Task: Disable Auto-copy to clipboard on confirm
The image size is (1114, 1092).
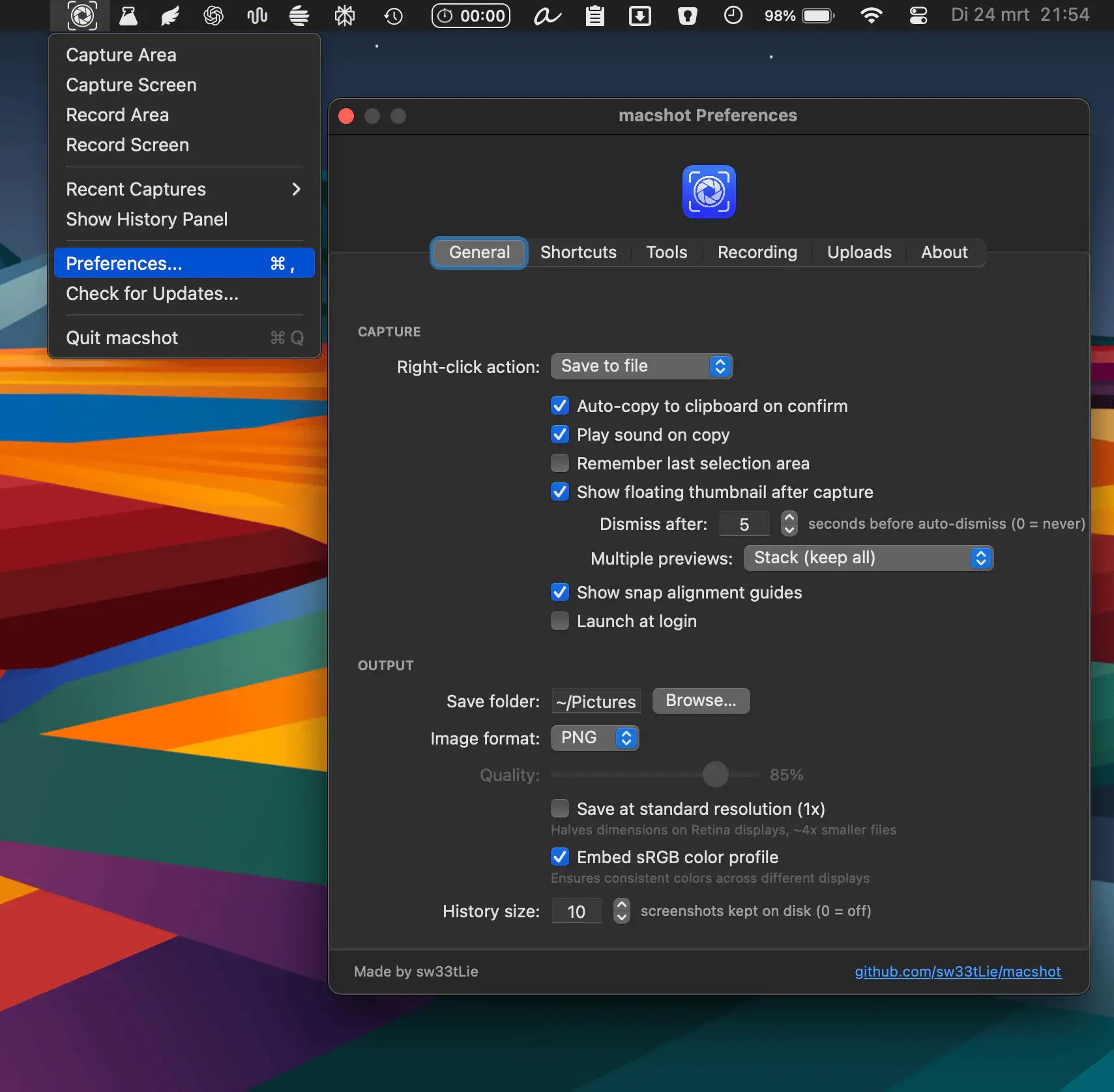Action: [x=560, y=406]
